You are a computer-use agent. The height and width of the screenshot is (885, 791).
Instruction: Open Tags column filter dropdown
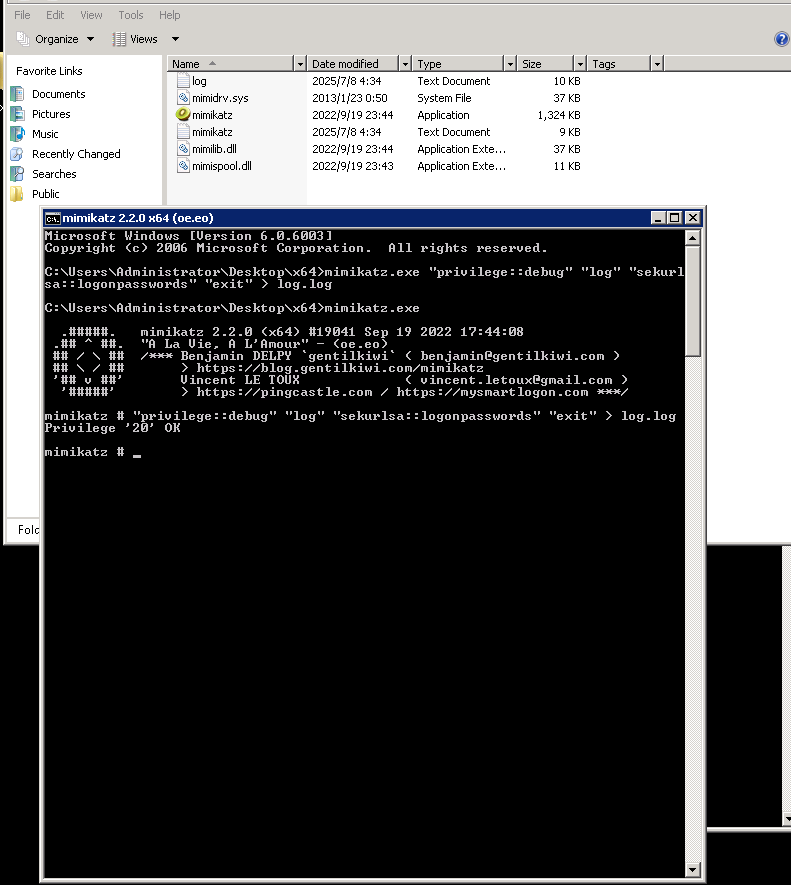click(657, 64)
